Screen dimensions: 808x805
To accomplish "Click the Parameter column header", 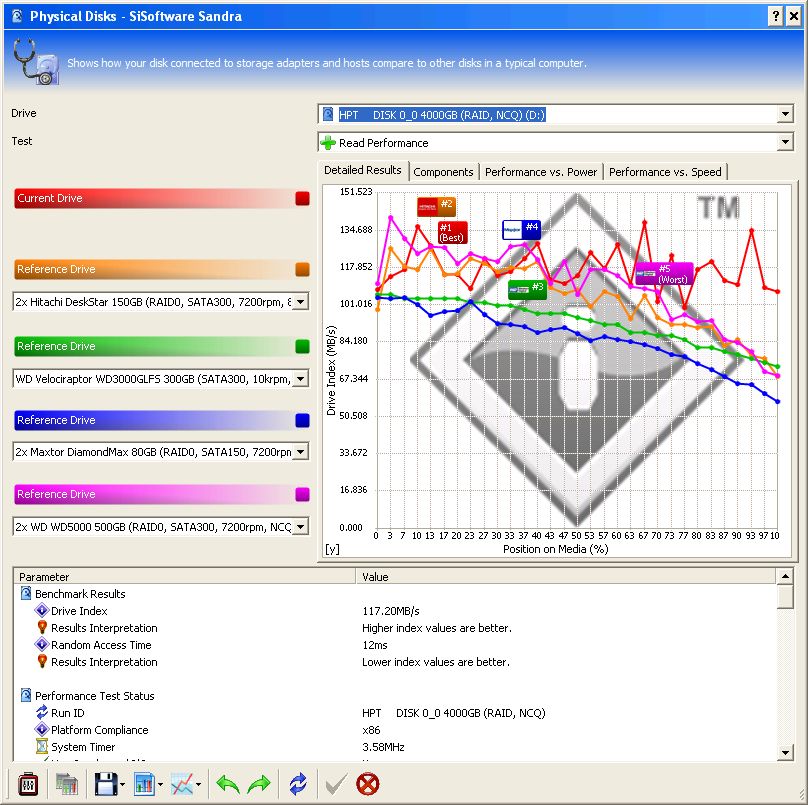I will coord(186,577).
